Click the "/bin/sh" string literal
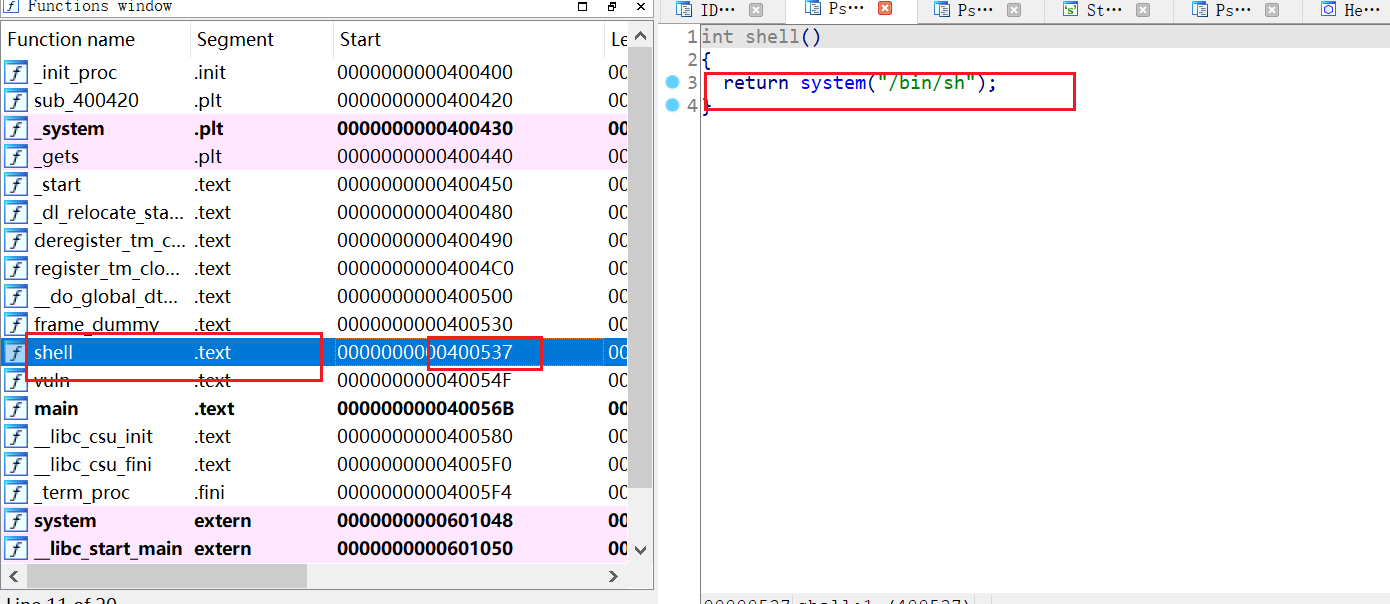The width and height of the screenshot is (1390, 604). [925, 83]
